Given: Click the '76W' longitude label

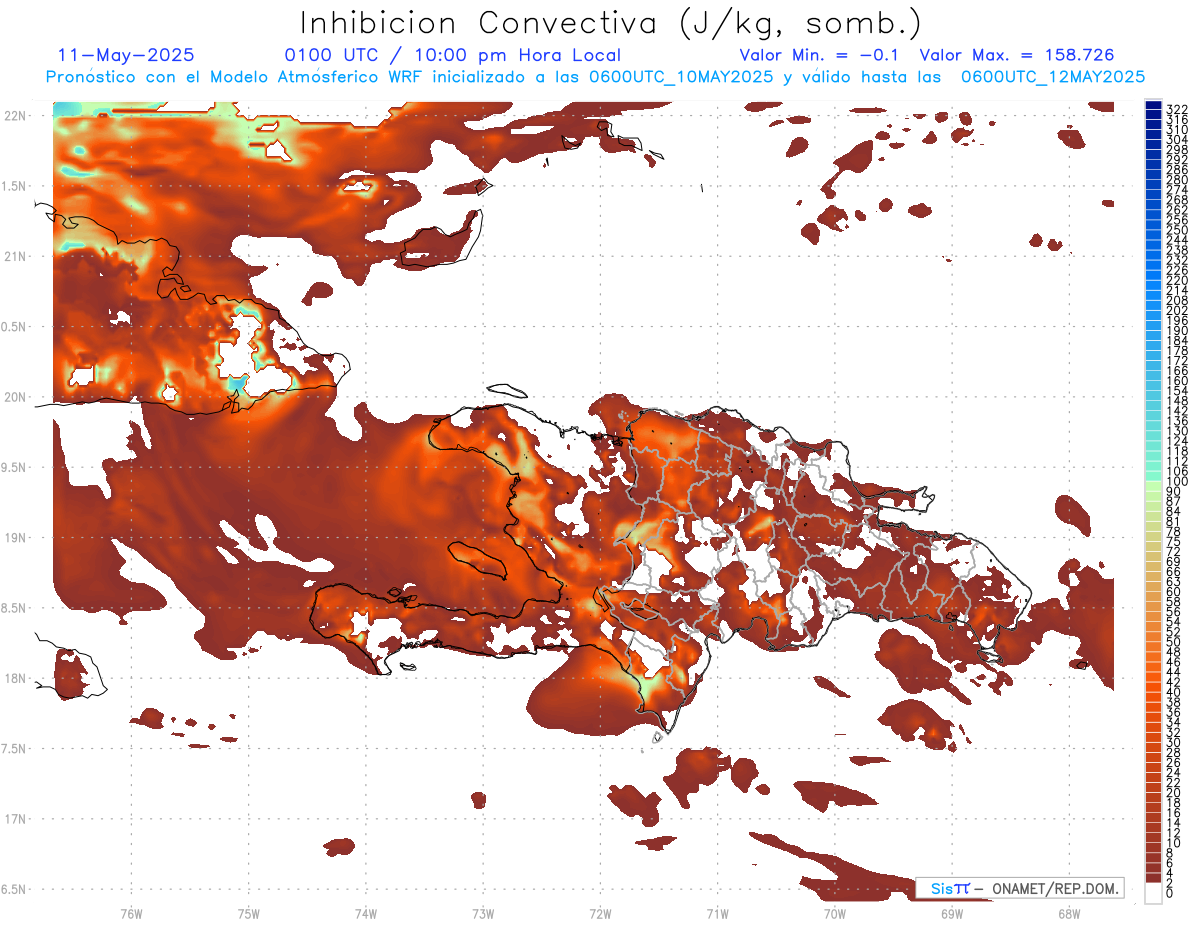Looking at the screenshot, I should (131, 913).
